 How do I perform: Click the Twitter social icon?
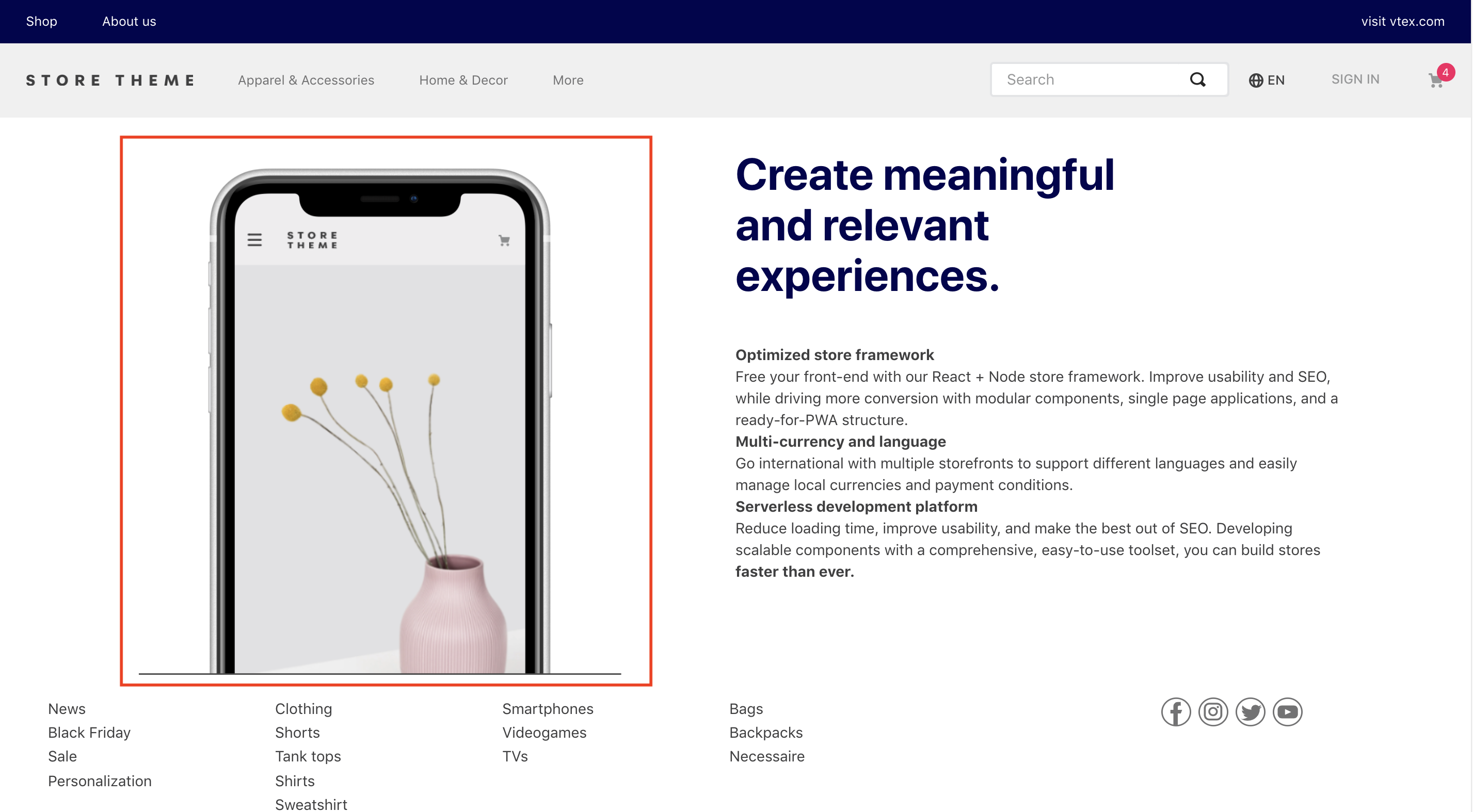tap(1250, 712)
